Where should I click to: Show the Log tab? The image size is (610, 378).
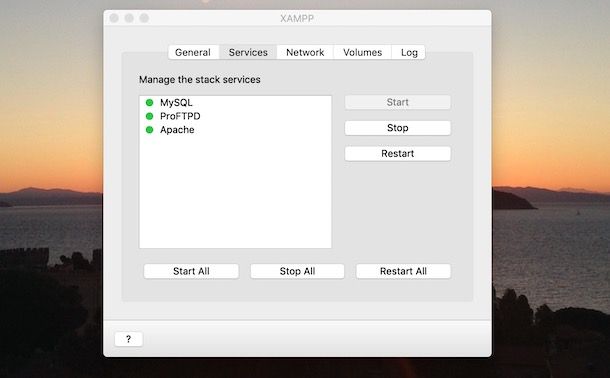coord(409,52)
